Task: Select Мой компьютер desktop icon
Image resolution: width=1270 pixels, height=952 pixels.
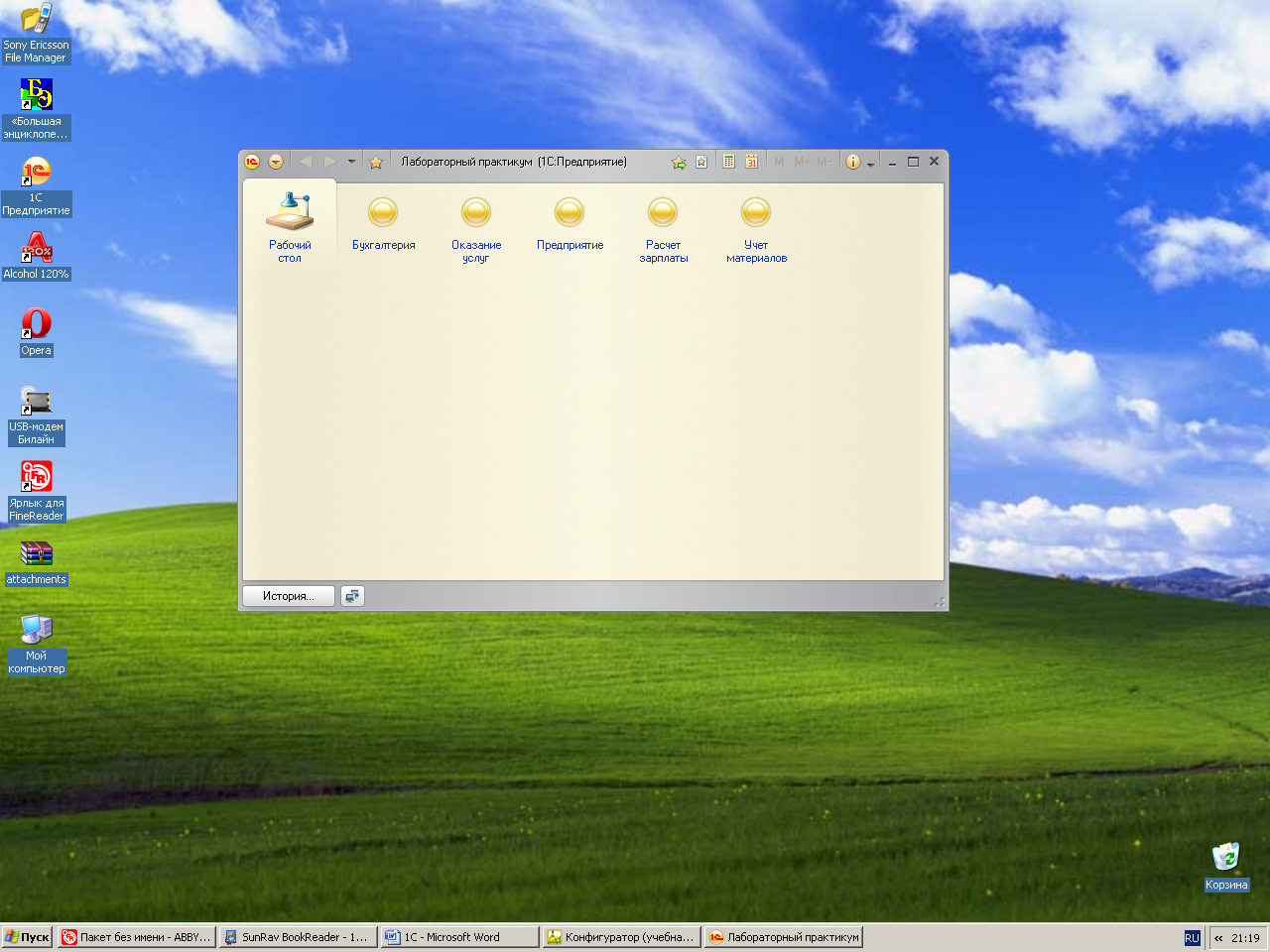Action: [x=36, y=644]
